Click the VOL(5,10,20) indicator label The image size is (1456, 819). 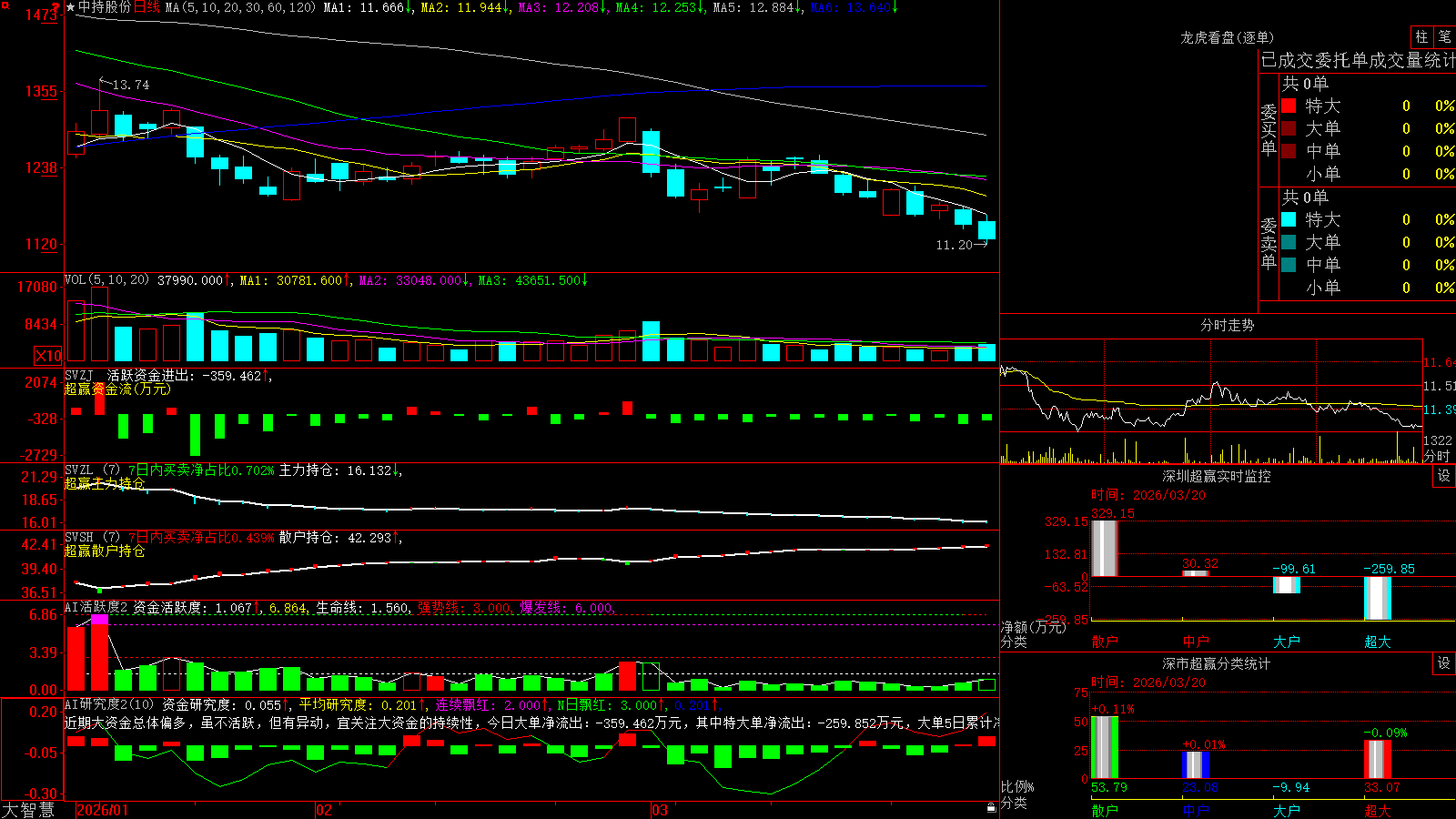coord(106,280)
